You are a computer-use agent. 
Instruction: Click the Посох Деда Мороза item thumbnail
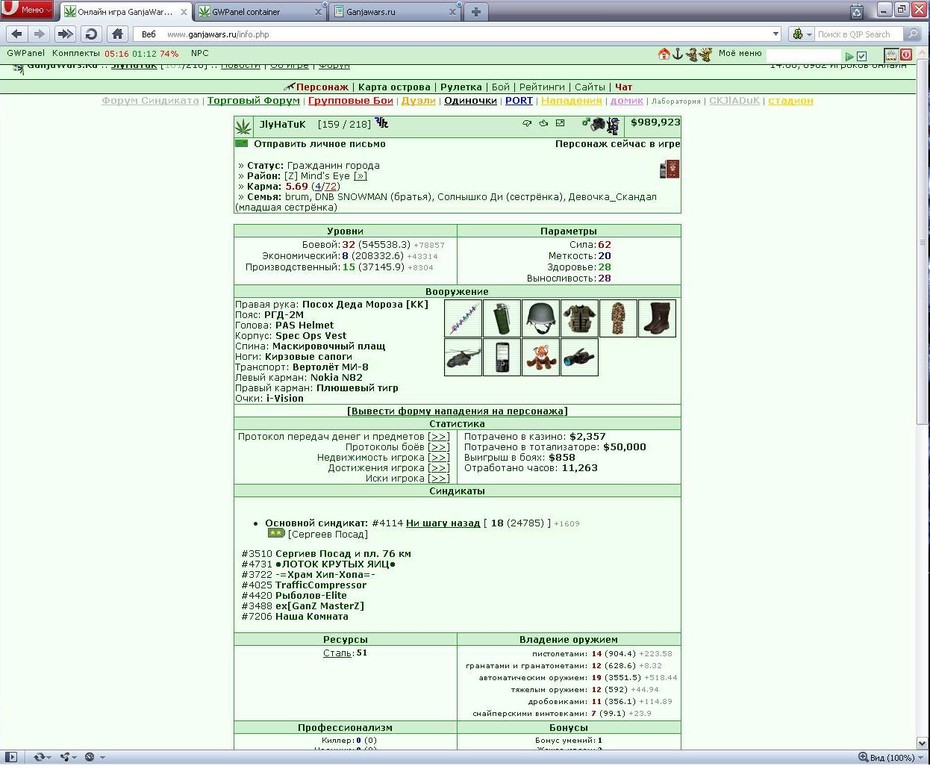coord(463,318)
